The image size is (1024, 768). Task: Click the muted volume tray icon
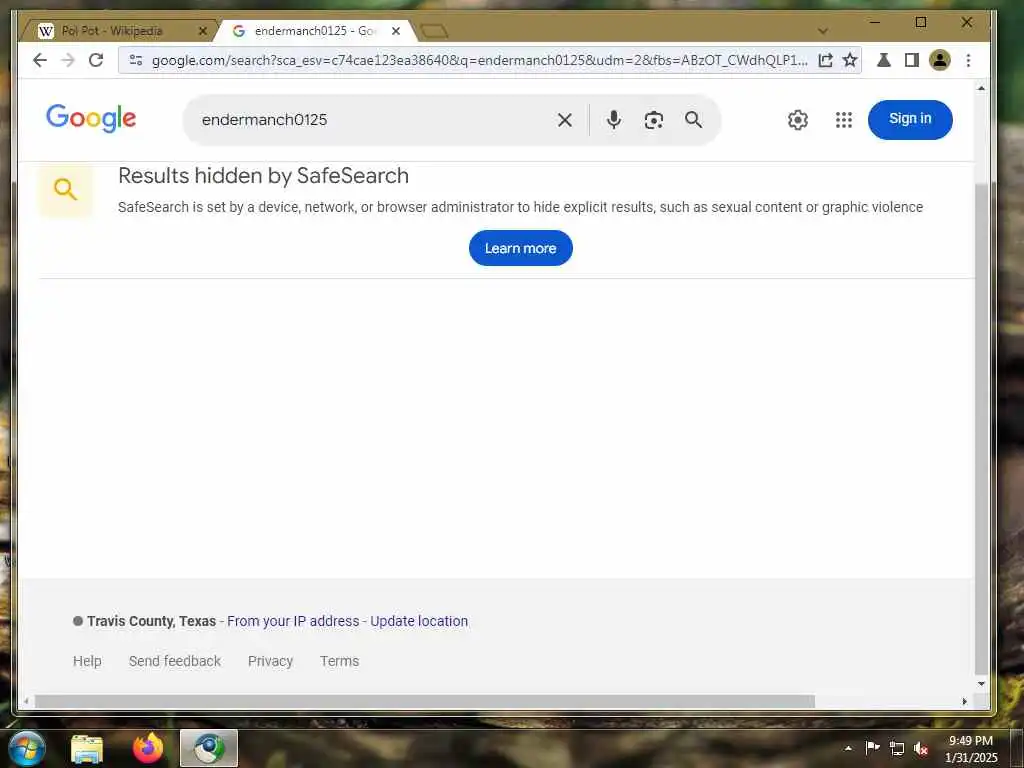tap(921, 748)
